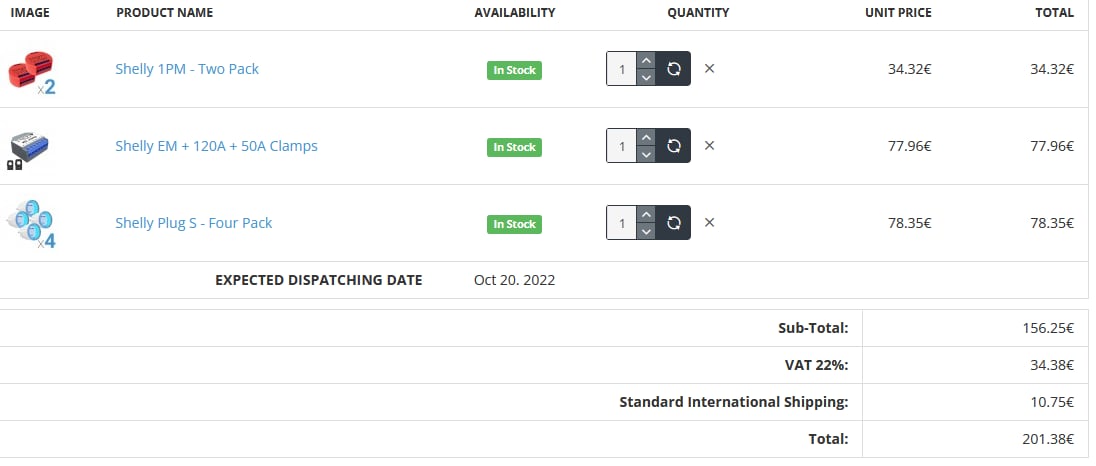
Task: Update quantity of Shelly Plug S Four Pack
Action: click(674, 223)
